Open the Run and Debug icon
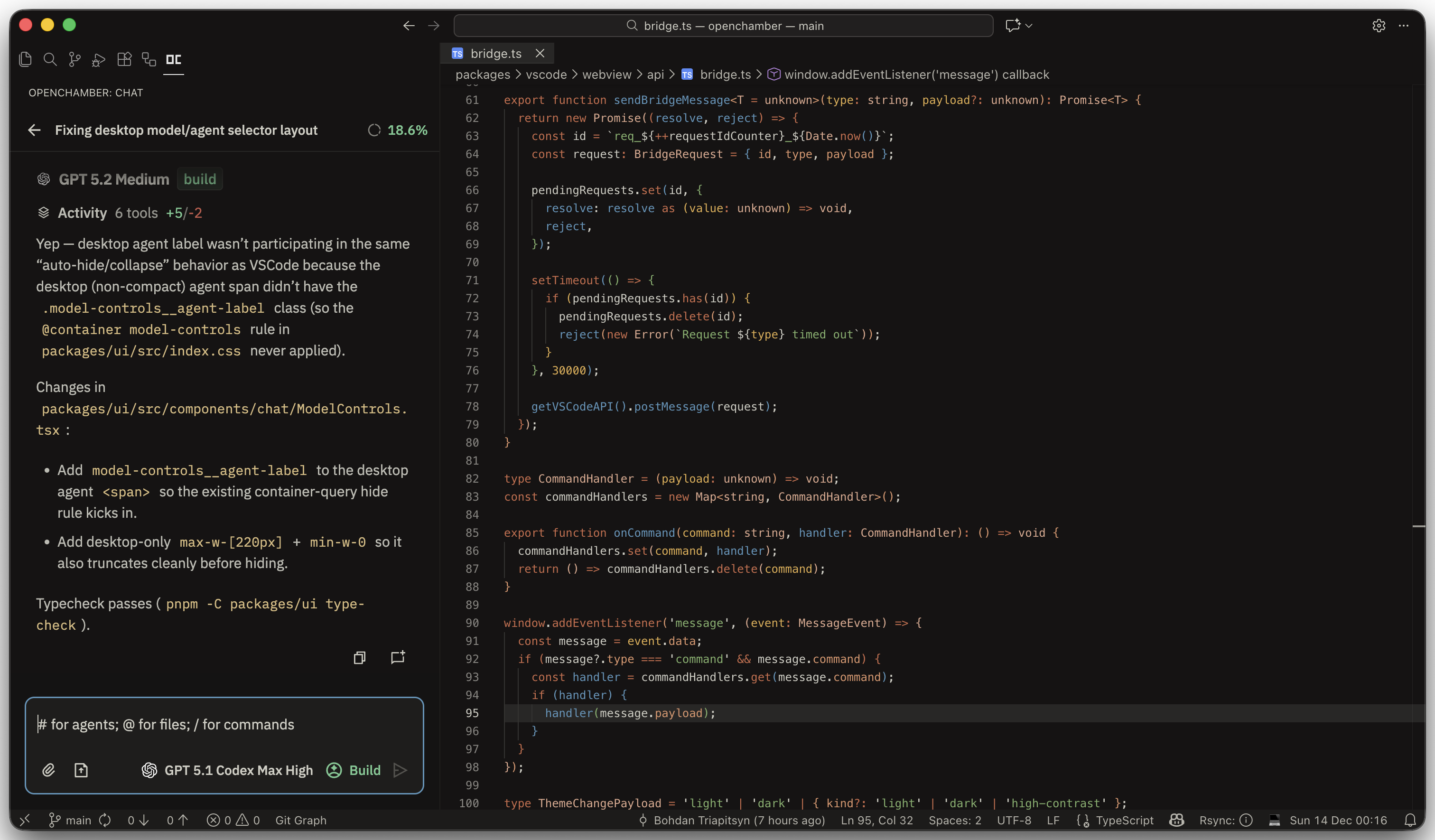The image size is (1435, 840). [99, 59]
